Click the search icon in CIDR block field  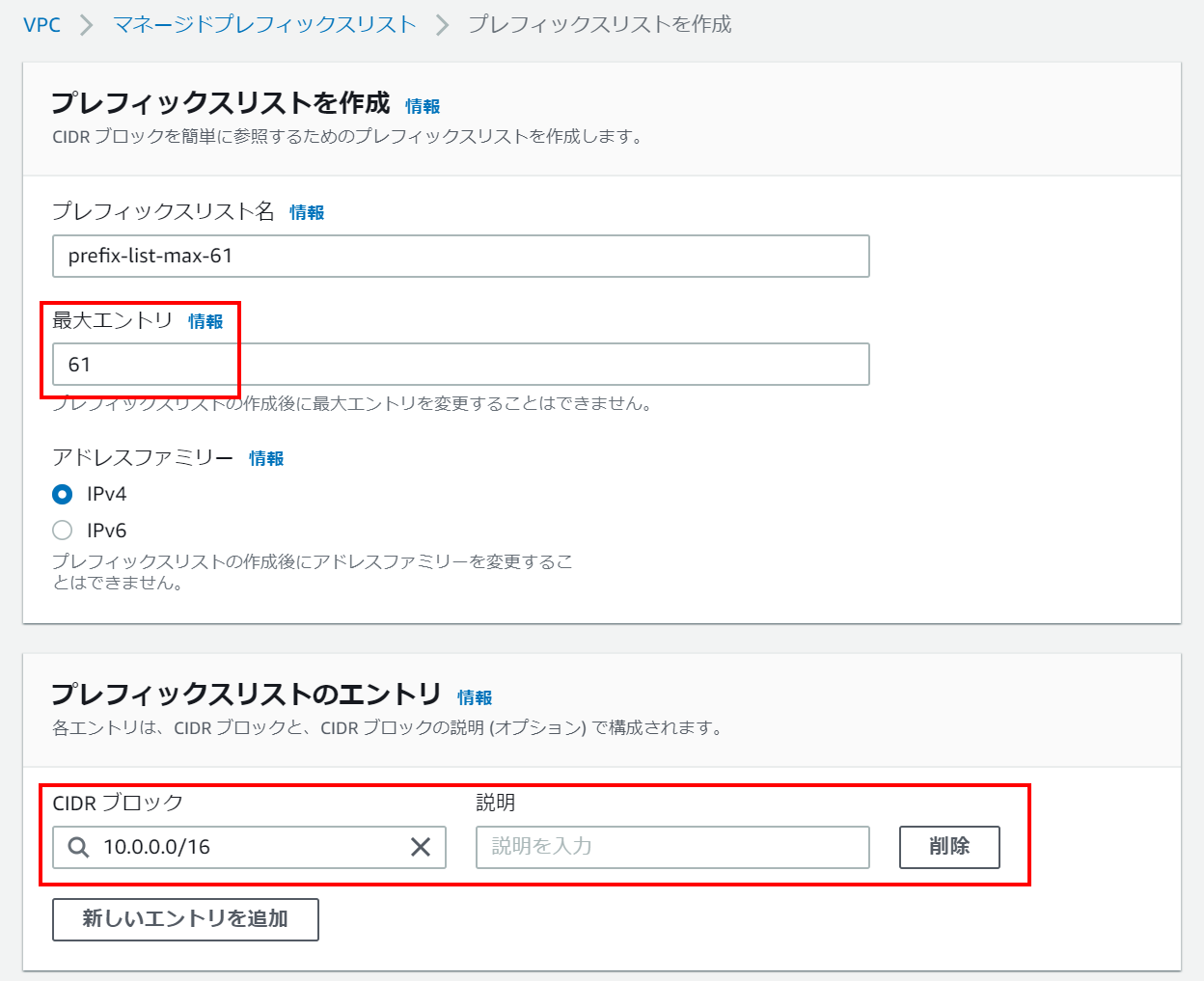point(79,847)
